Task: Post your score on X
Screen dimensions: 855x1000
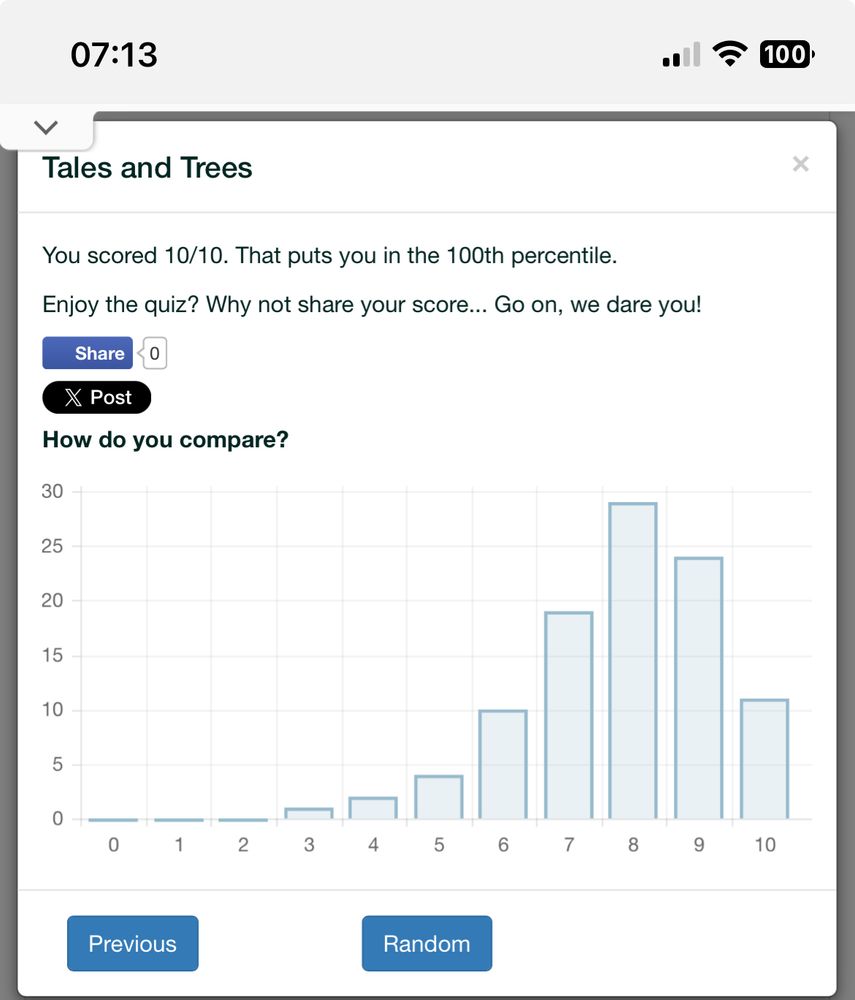Action: [x=96, y=397]
